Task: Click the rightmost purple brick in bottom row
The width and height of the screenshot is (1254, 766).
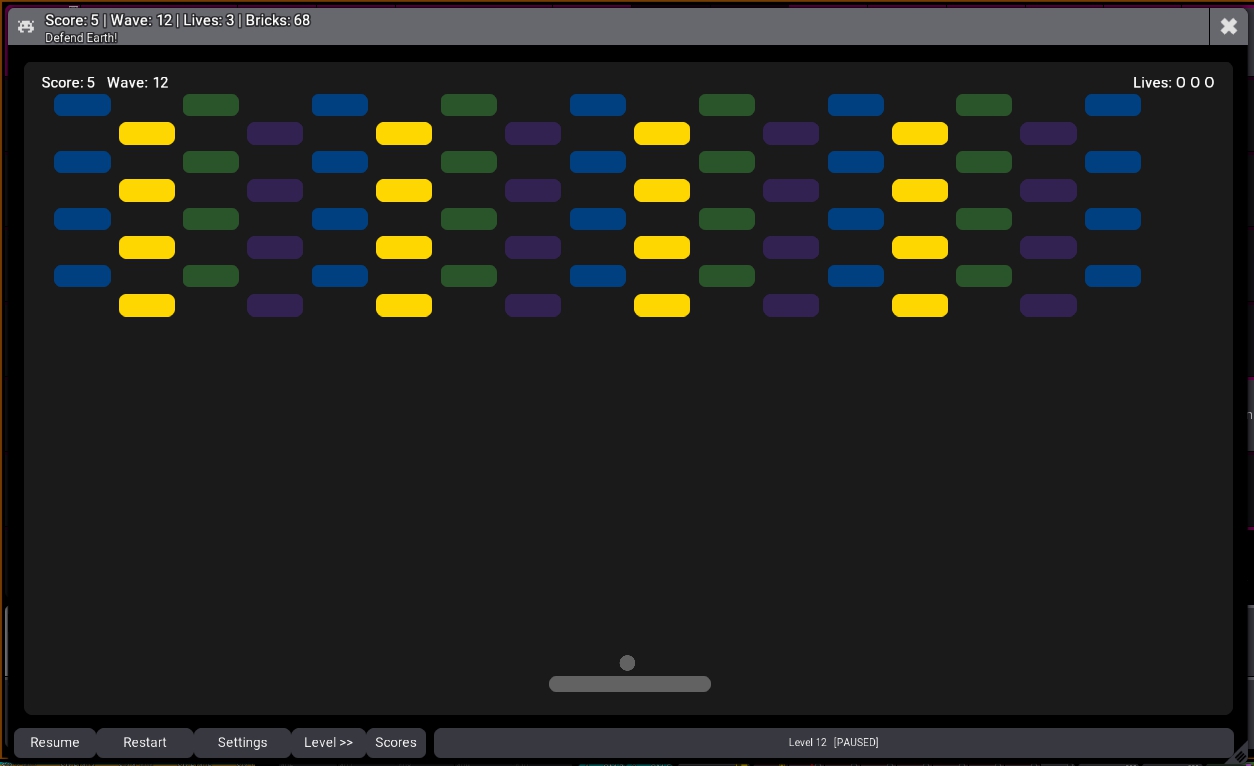Action: pyautogui.click(x=1048, y=305)
